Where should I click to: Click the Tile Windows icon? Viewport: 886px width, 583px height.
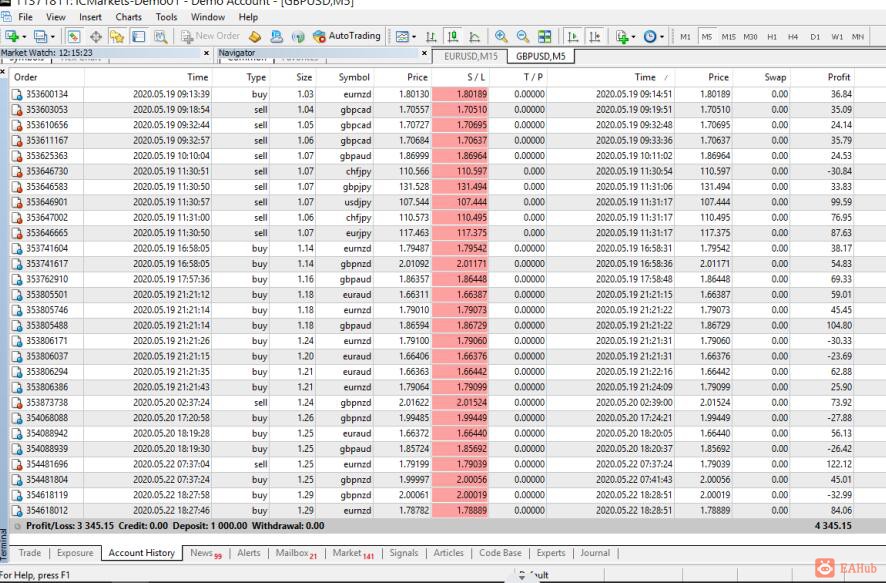click(x=545, y=37)
